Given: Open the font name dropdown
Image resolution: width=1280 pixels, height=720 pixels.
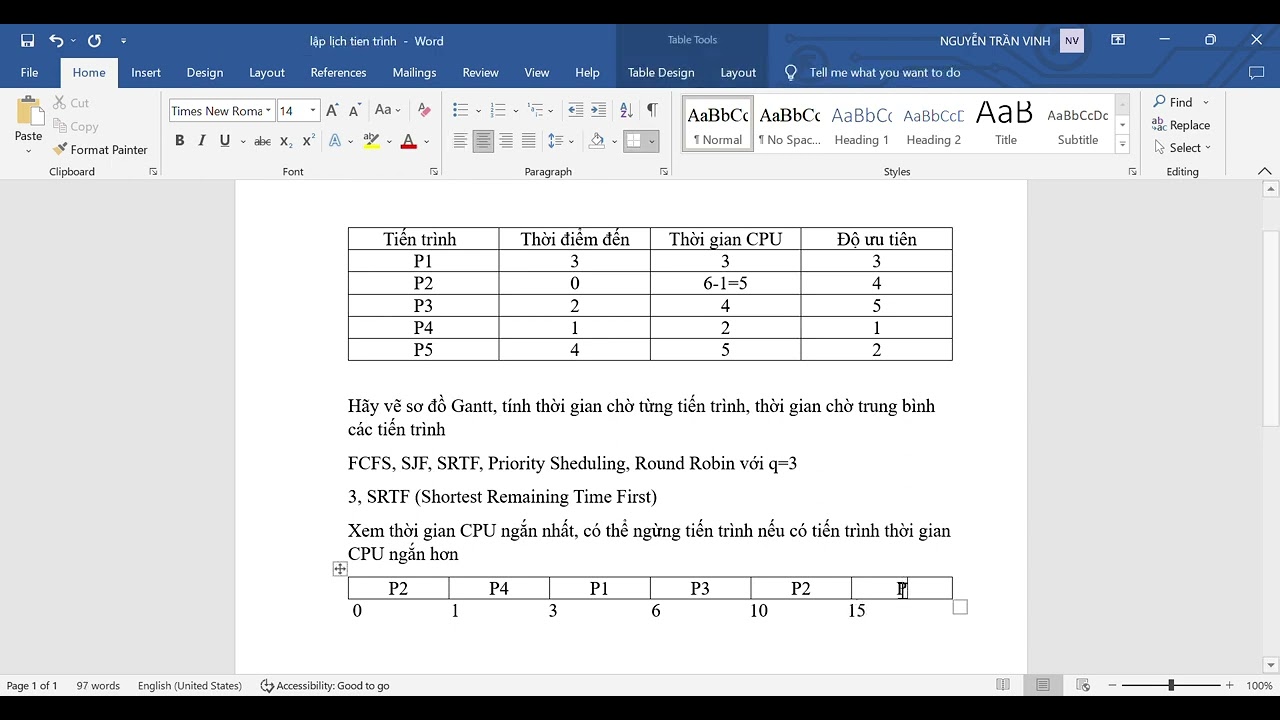Looking at the screenshot, I should 268,111.
